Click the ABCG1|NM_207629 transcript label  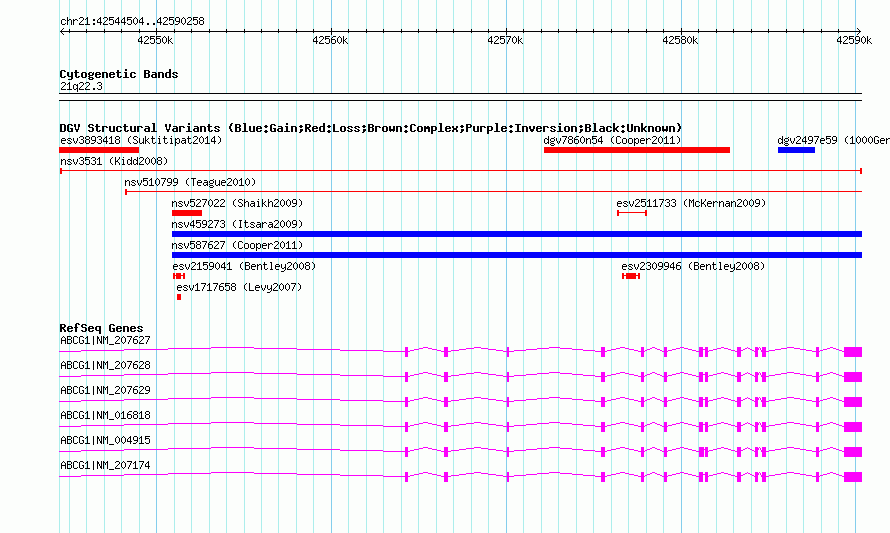(105, 391)
